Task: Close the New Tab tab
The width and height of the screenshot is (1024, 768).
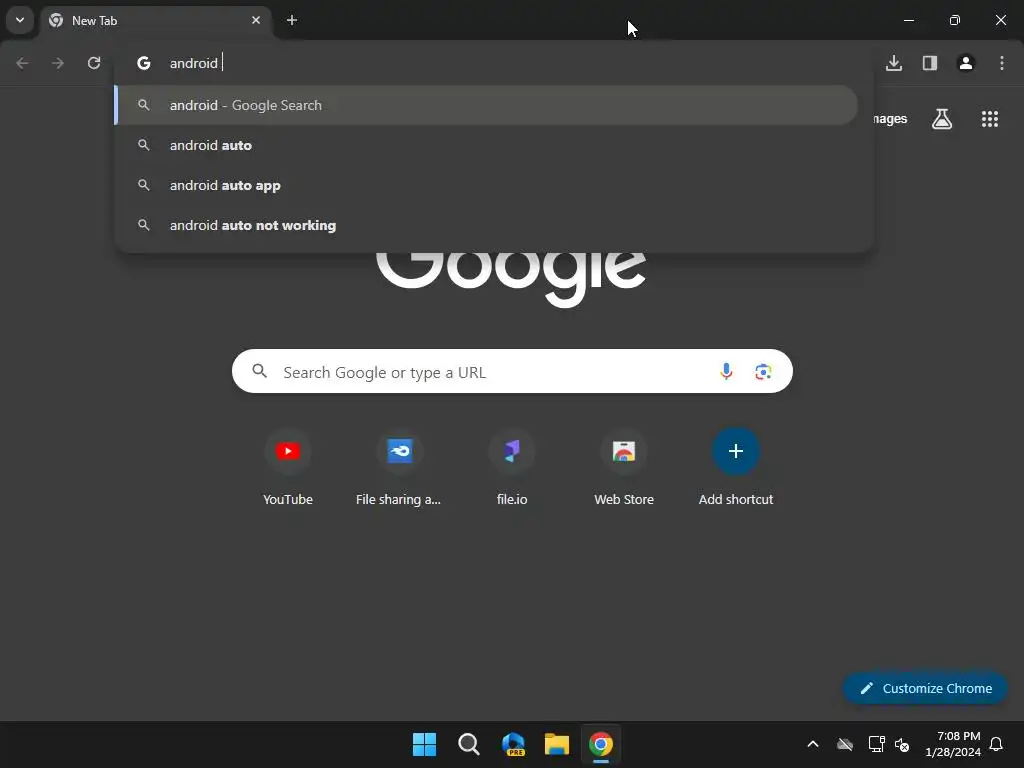Action: (256, 20)
